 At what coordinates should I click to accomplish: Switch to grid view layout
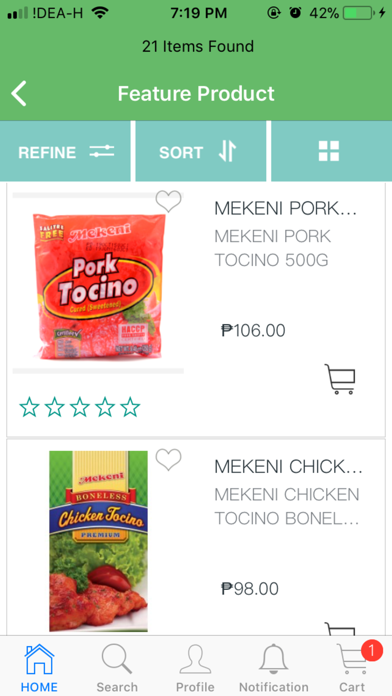[x=329, y=151]
